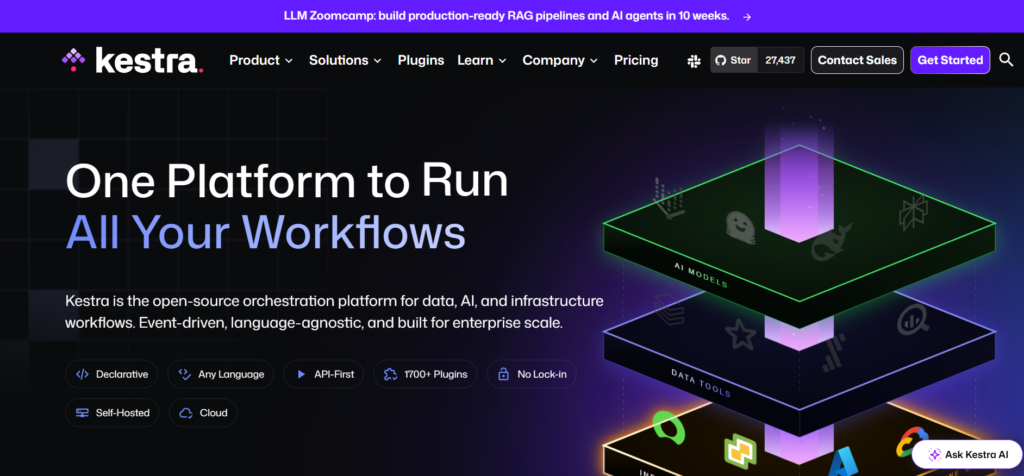The height and width of the screenshot is (476, 1024).
Task: Click the green ring icon on bottom layer
Action: pos(667,427)
